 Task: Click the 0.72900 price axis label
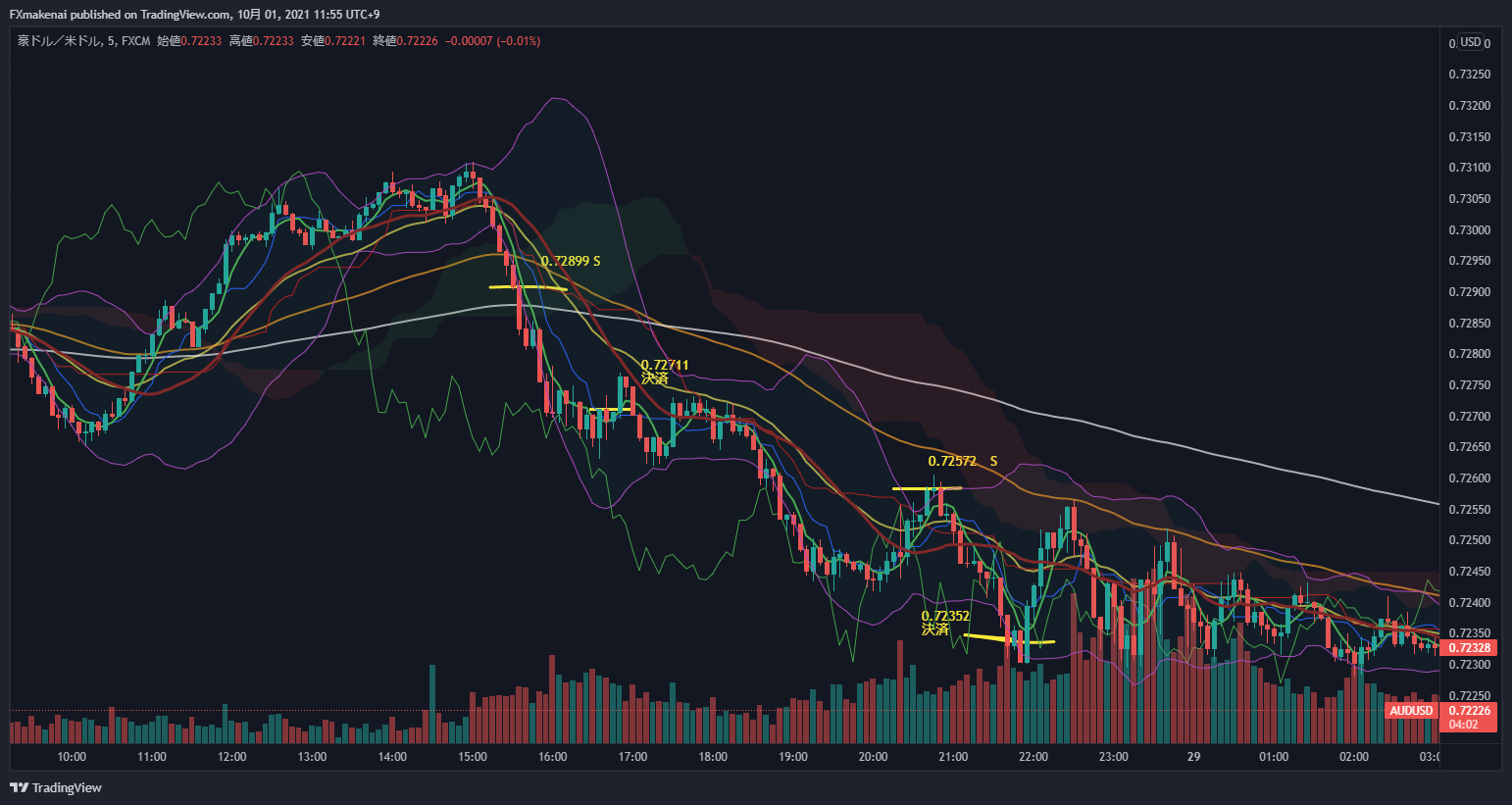[1470, 292]
